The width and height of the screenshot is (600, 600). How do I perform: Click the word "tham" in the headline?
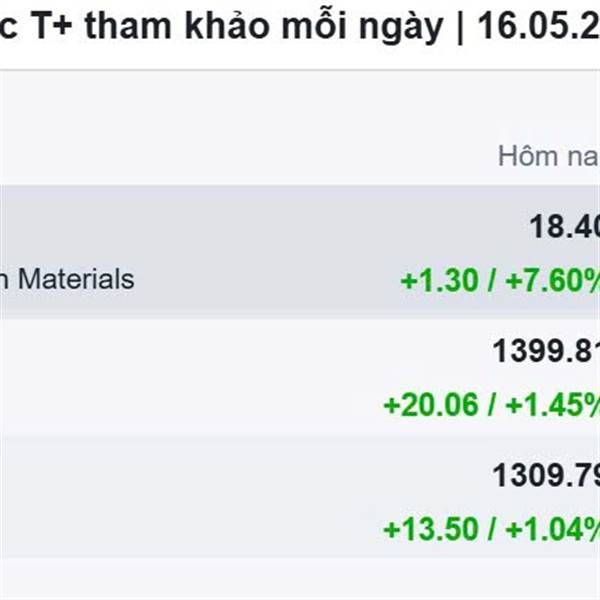[x=128, y=25]
